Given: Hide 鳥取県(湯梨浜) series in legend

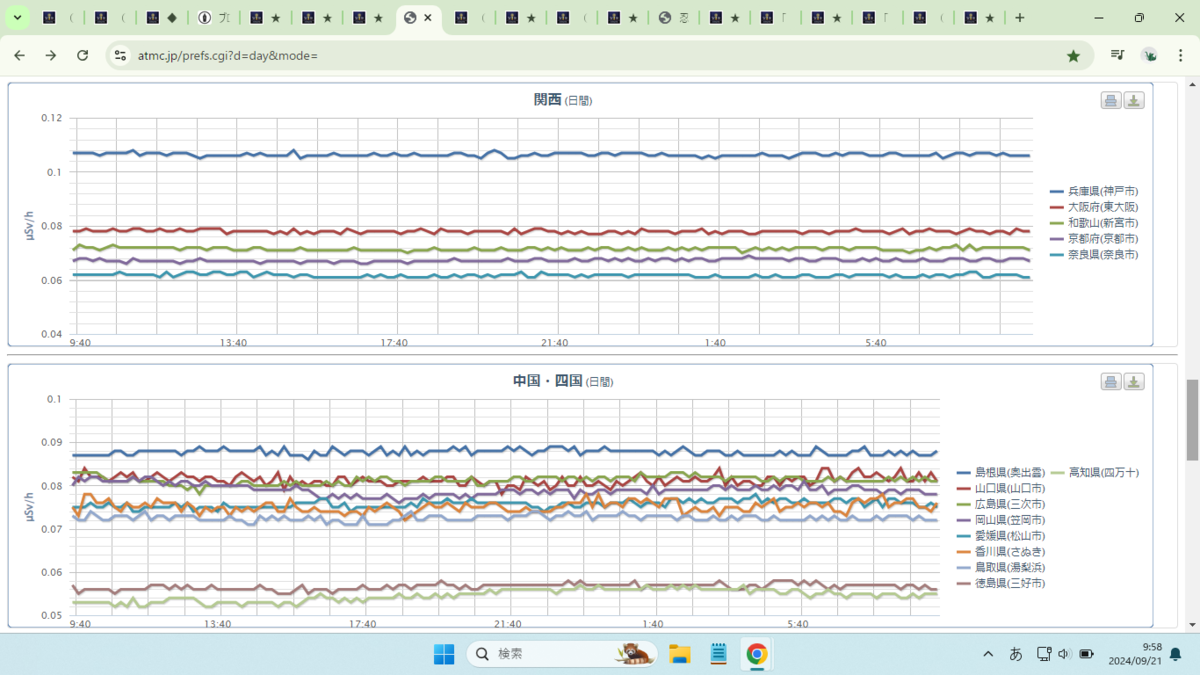Looking at the screenshot, I should pyautogui.click(x=1001, y=567).
